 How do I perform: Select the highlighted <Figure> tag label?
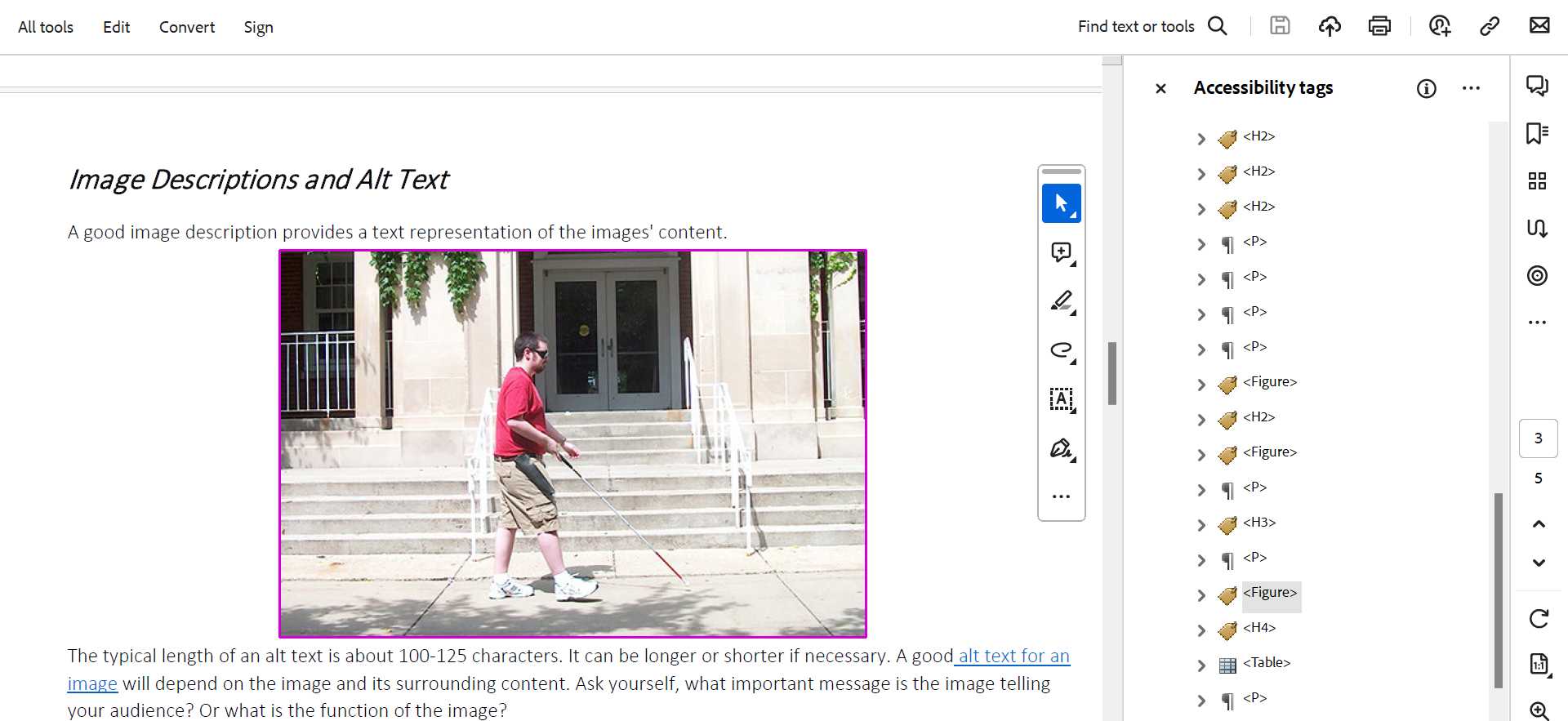tap(1270, 593)
